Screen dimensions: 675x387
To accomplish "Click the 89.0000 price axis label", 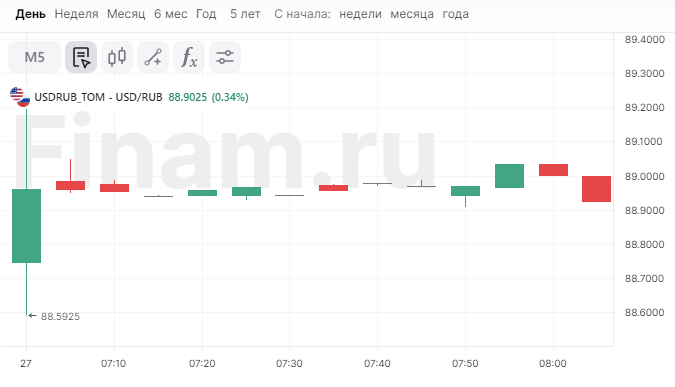I will tap(644, 176).
